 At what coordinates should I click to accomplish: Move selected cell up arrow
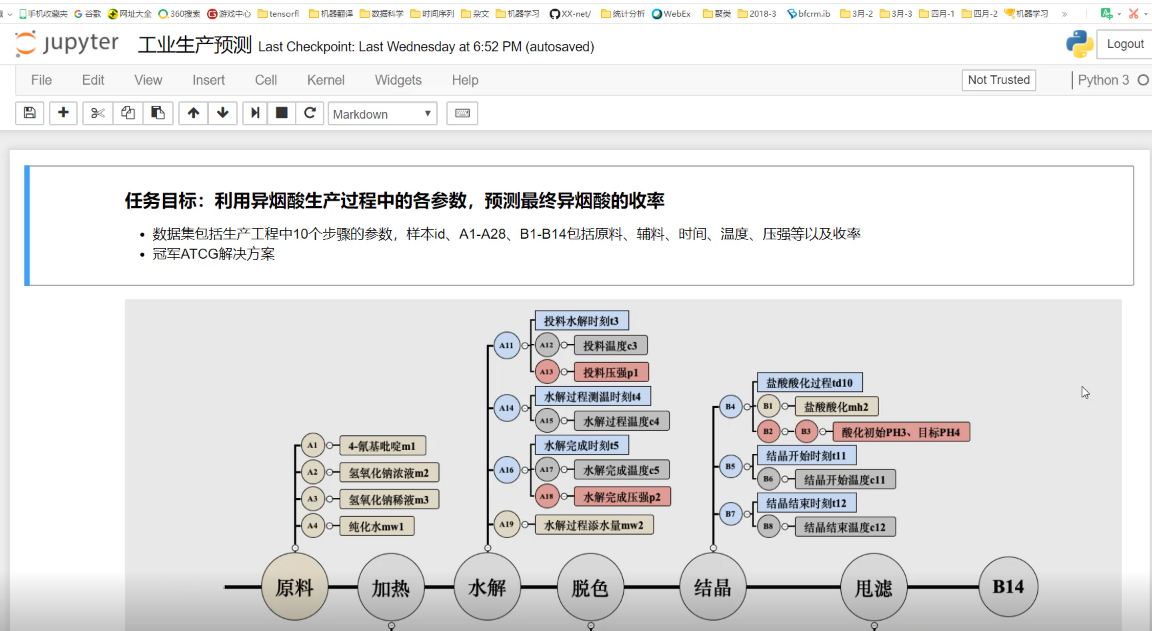click(x=193, y=113)
